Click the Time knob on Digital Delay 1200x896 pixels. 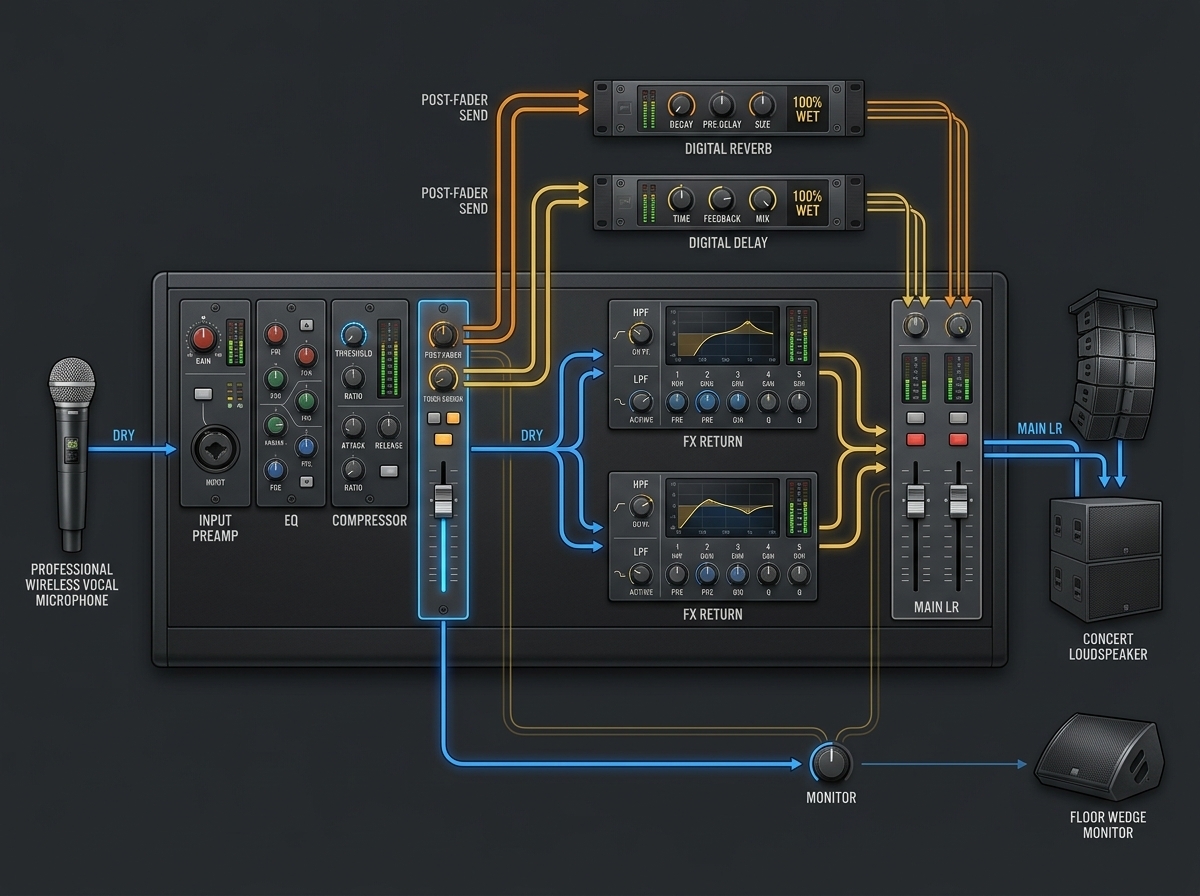[681, 198]
